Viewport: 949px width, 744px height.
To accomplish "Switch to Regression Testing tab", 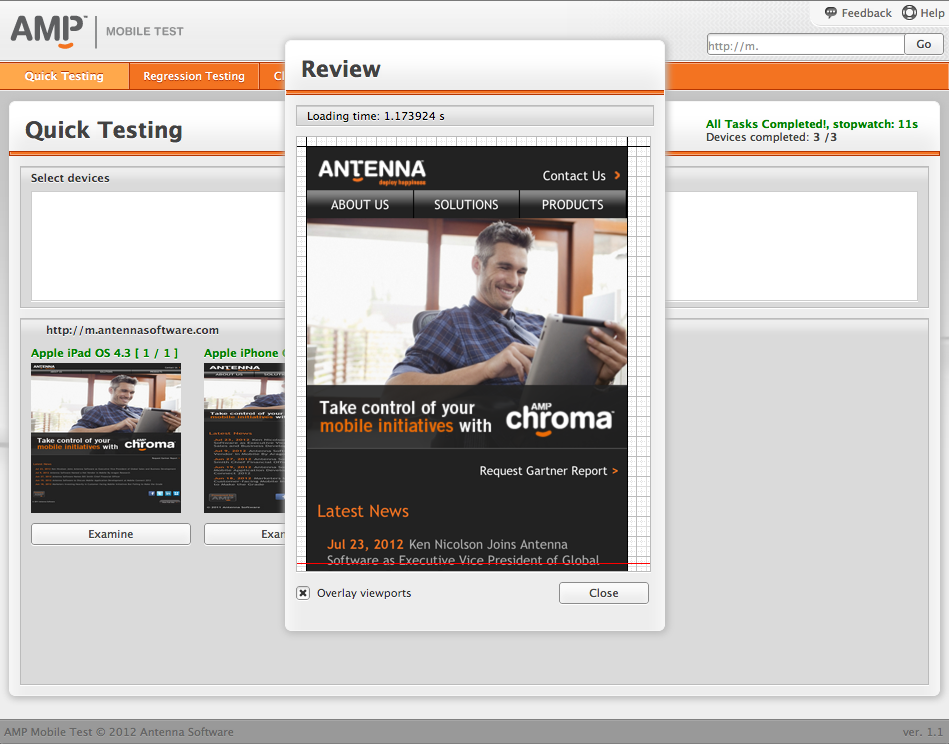I will pos(194,76).
